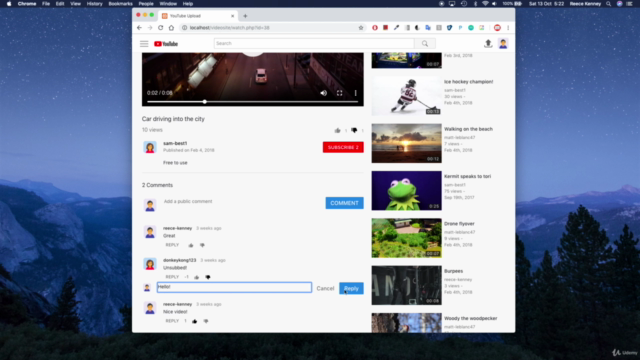Like the 'Unsubbed!' comment
Screen dimensions: 640x360
[196, 277]
